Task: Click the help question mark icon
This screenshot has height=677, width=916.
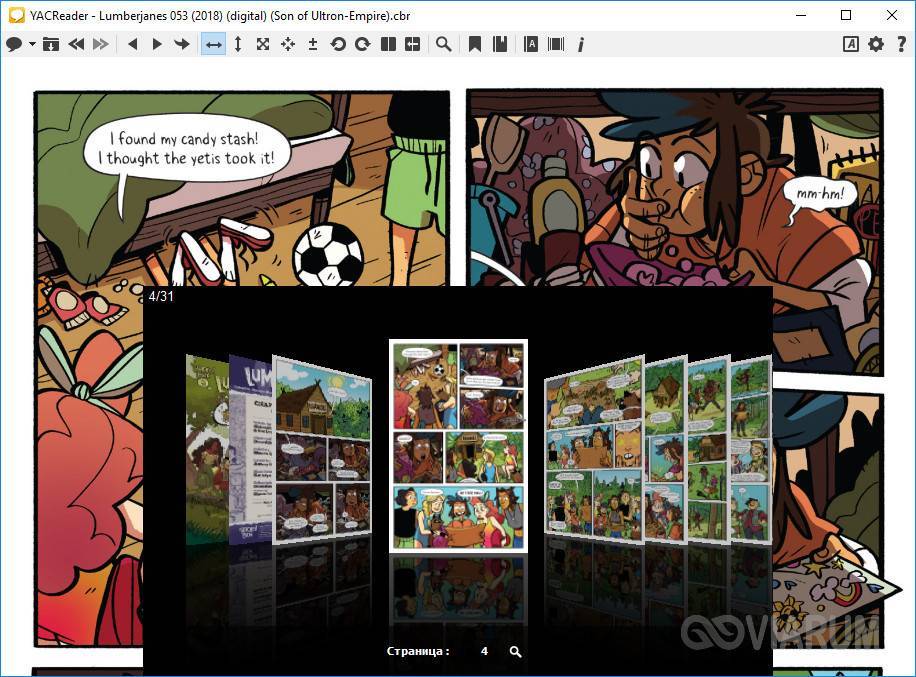Action: (x=901, y=44)
